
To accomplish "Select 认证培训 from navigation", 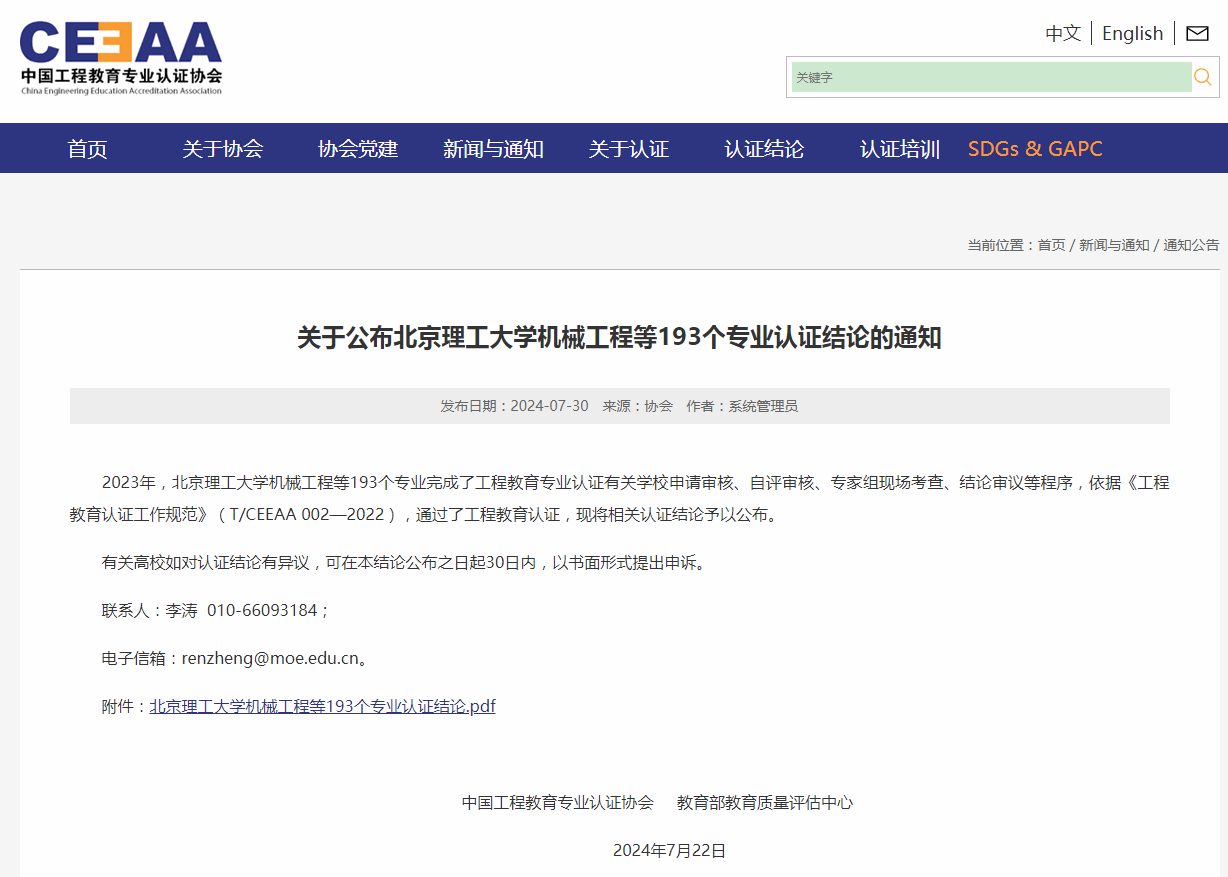I will pyautogui.click(x=899, y=149).
